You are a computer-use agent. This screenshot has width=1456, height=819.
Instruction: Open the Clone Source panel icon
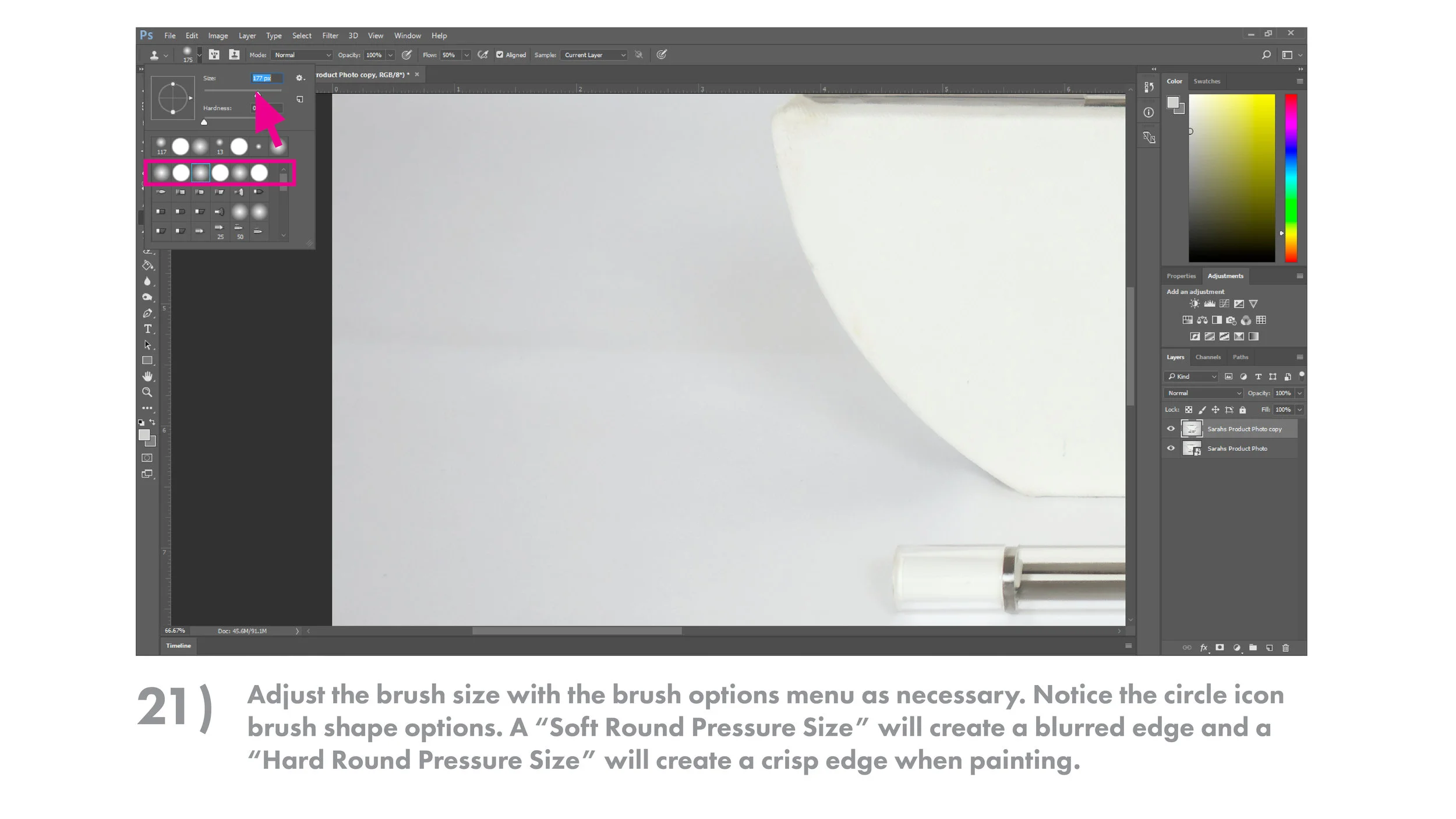[x=234, y=55]
